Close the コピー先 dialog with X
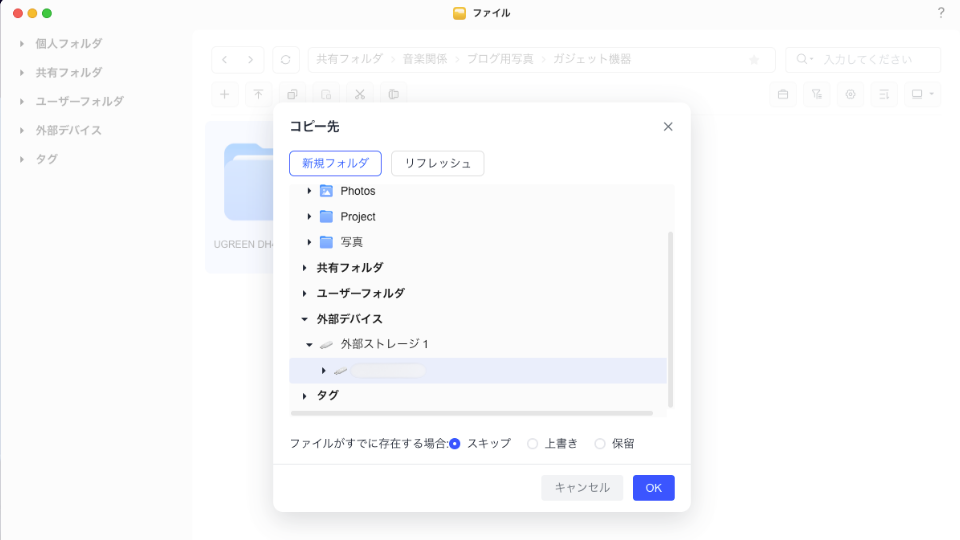This screenshot has width=960, height=540. [668, 127]
